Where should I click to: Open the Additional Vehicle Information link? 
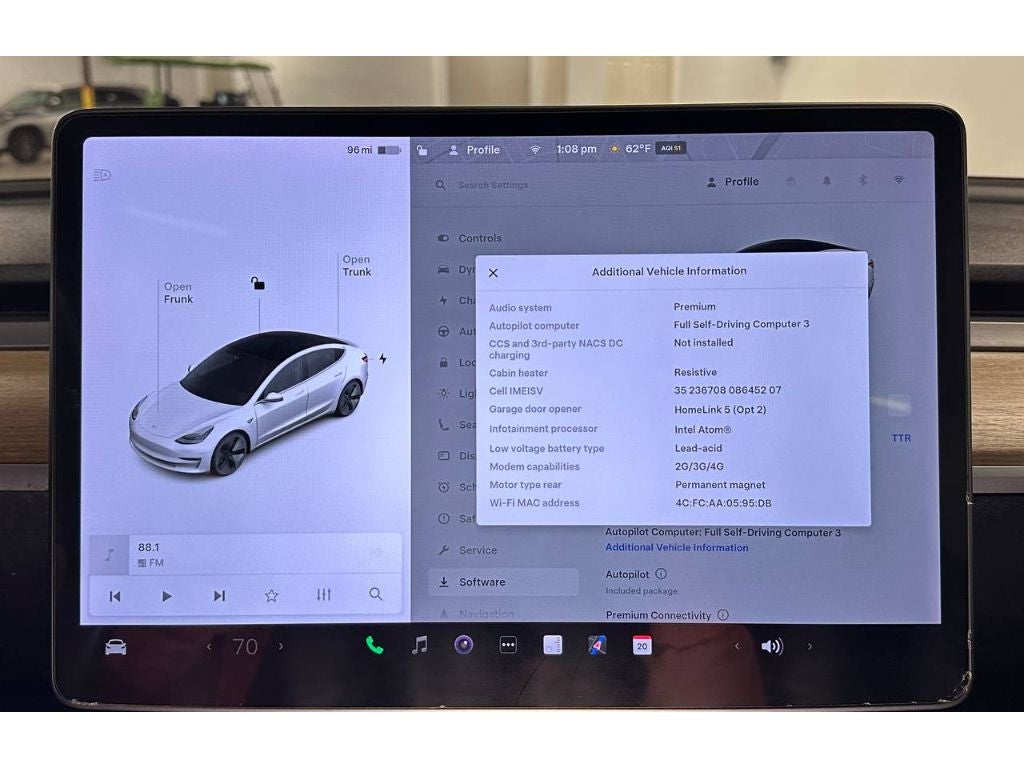(677, 547)
